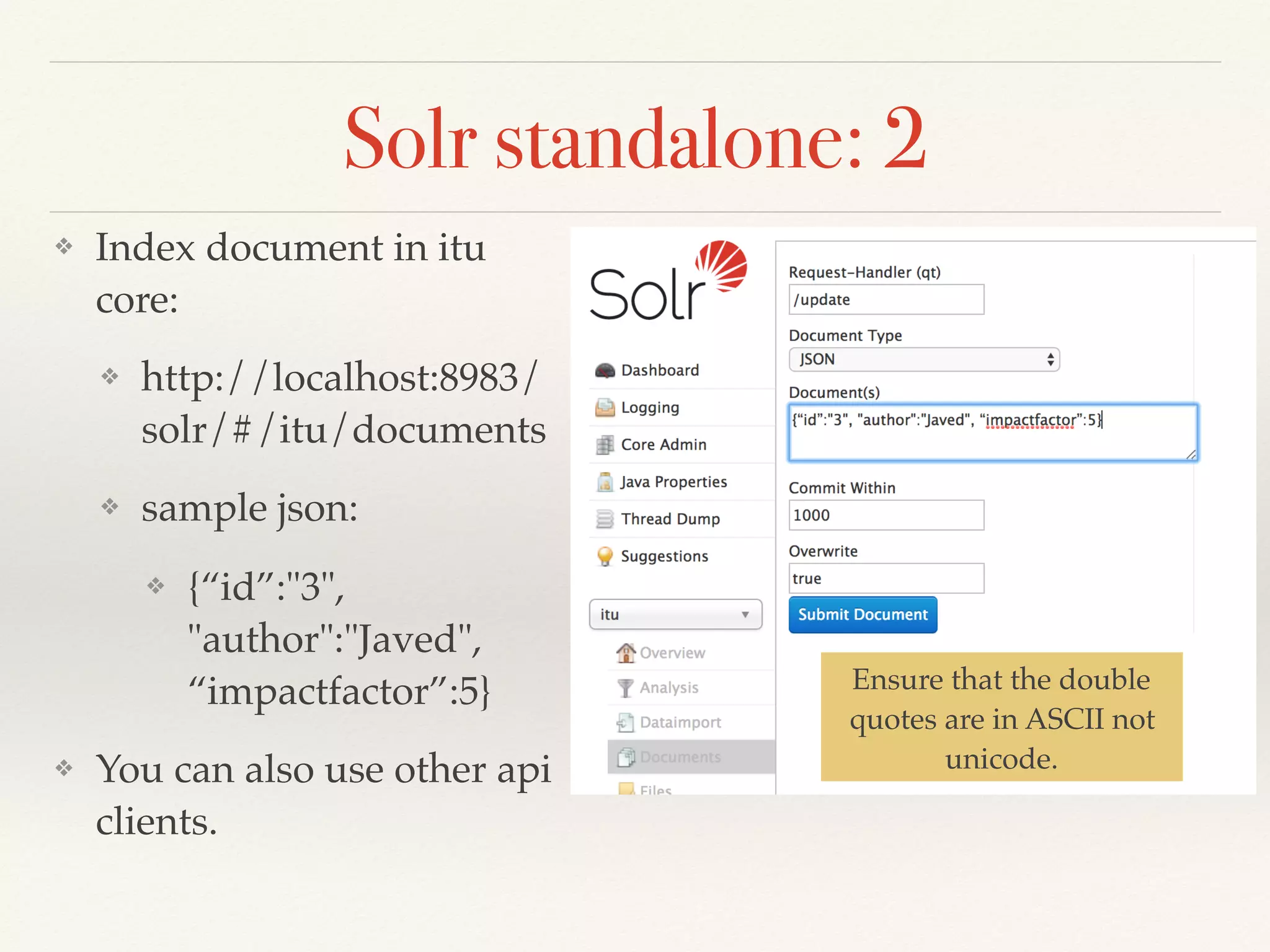Focus the Request-Handler /update field
Viewport: 1270px width, 952px height.
pyautogui.click(x=886, y=299)
